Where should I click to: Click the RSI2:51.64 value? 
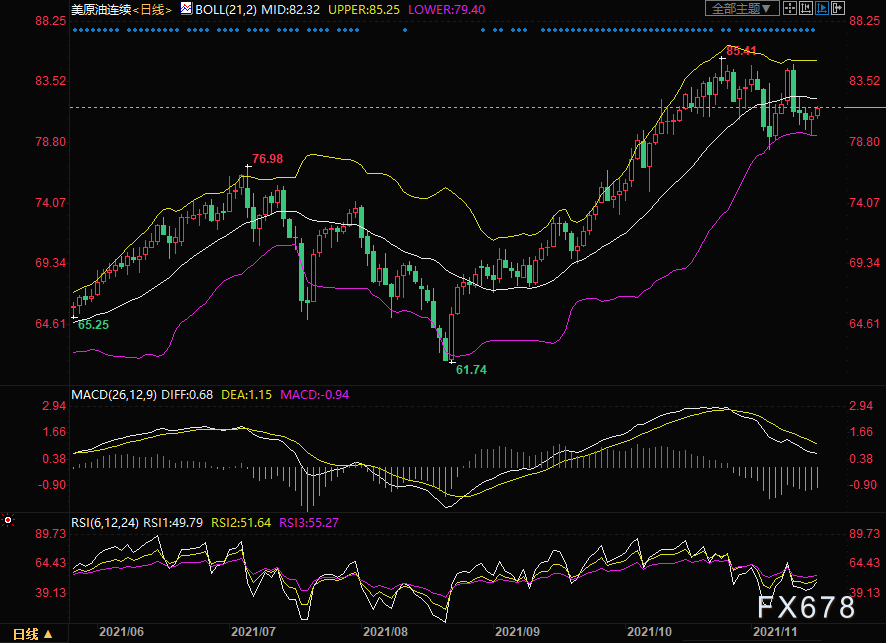[x=241, y=523]
